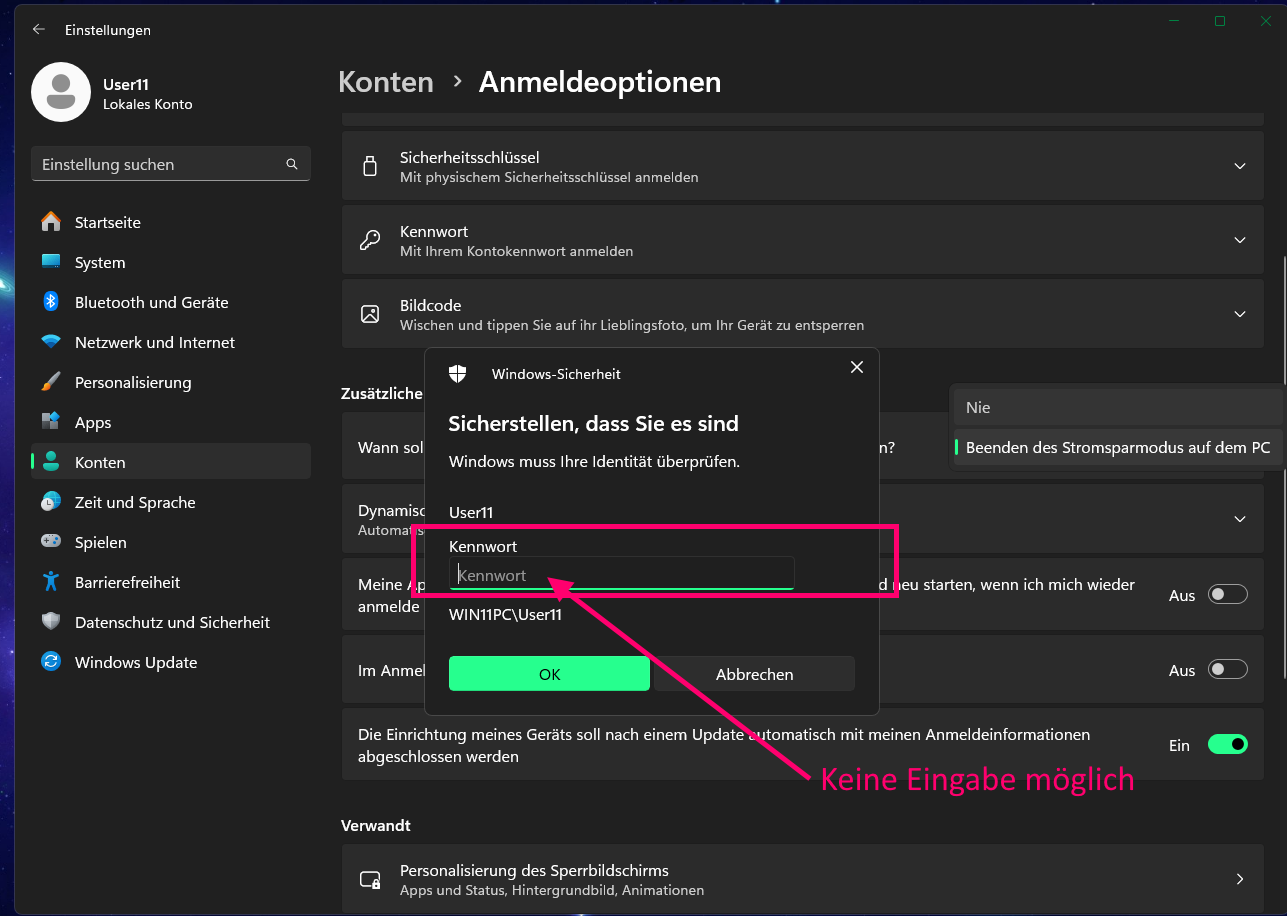Open Personalisierung des Sperrbildschirms chevron
This screenshot has width=1287, height=916.
1240,879
